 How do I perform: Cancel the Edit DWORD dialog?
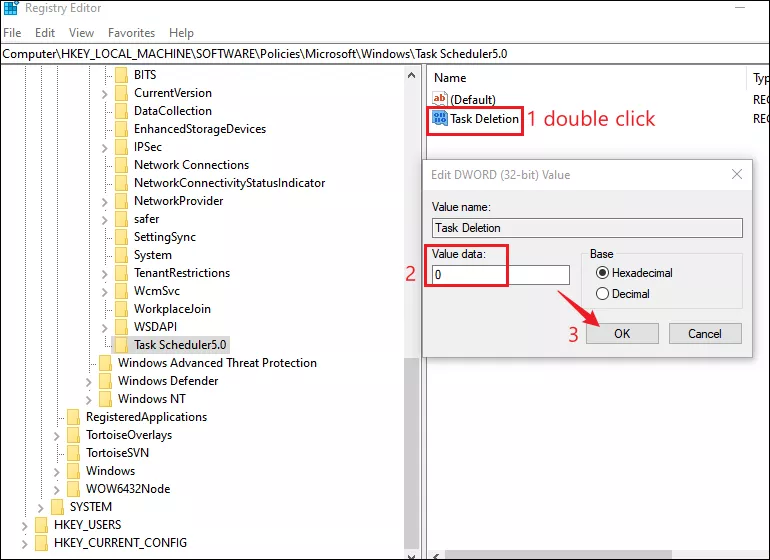pos(705,334)
